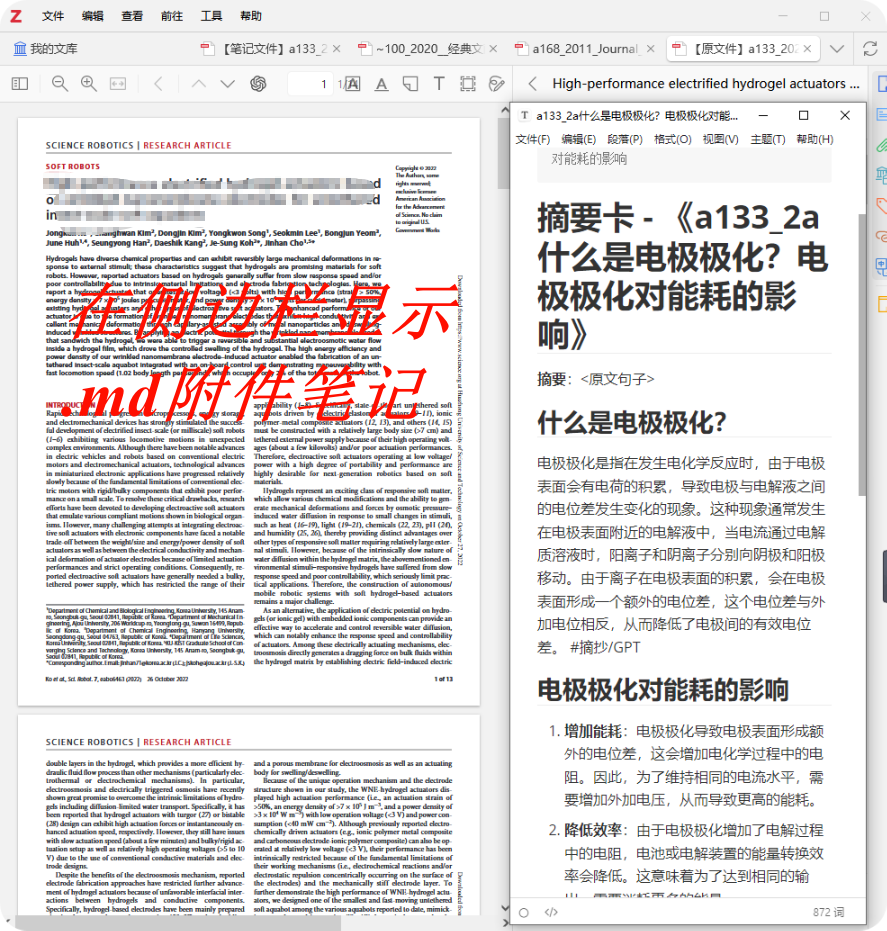Click the 872 词 word count indicator
Viewport: 887px width, 931px height.
828,912
